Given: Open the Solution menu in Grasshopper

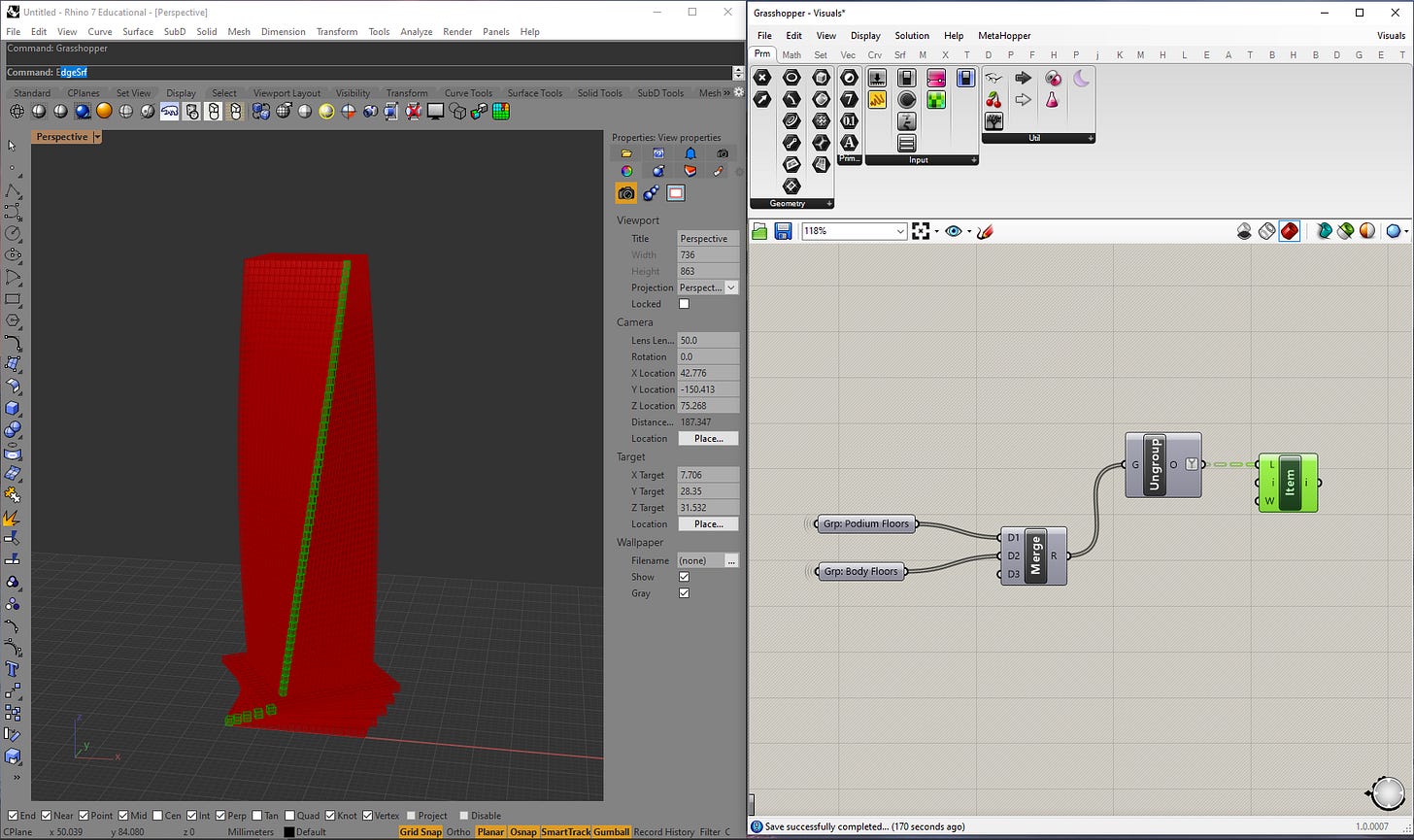Looking at the screenshot, I should 911,36.
